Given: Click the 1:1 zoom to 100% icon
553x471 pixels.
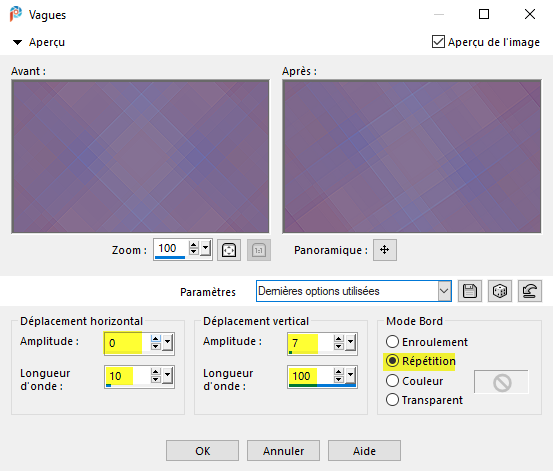Looking at the screenshot, I should pos(259,250).
